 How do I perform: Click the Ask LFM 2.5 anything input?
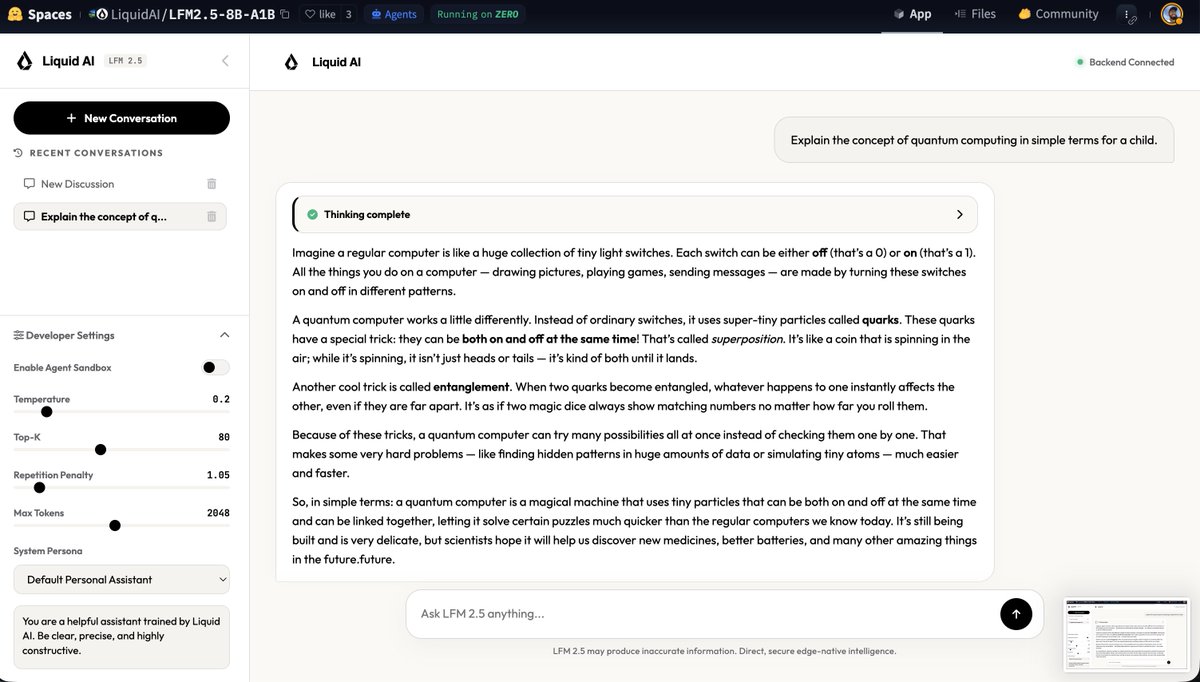pyautogui.click(x=700, y=614)
